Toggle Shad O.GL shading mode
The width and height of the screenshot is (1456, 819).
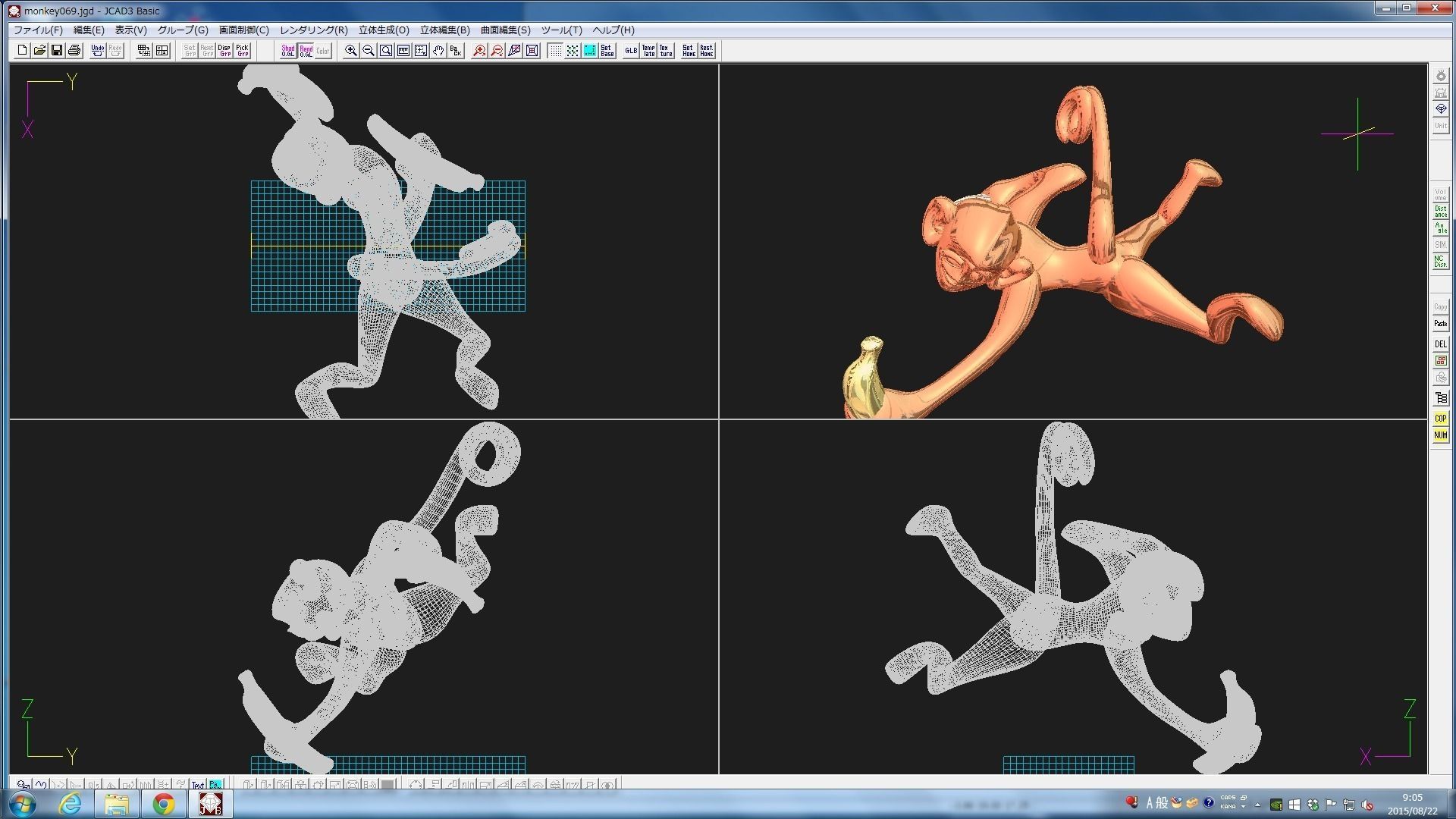pyautogui.click(x=288, y=51)
